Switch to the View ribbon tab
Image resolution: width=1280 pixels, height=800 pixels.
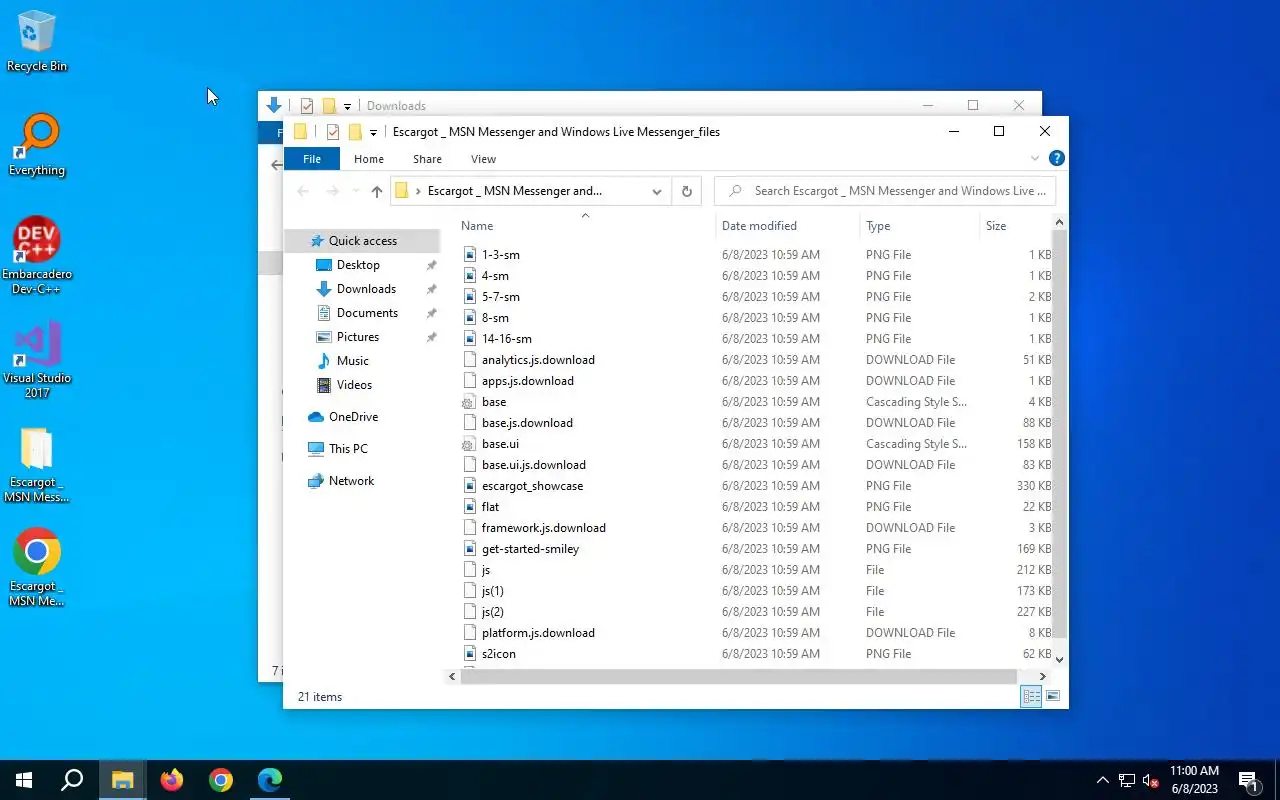[x=483, y=159]
